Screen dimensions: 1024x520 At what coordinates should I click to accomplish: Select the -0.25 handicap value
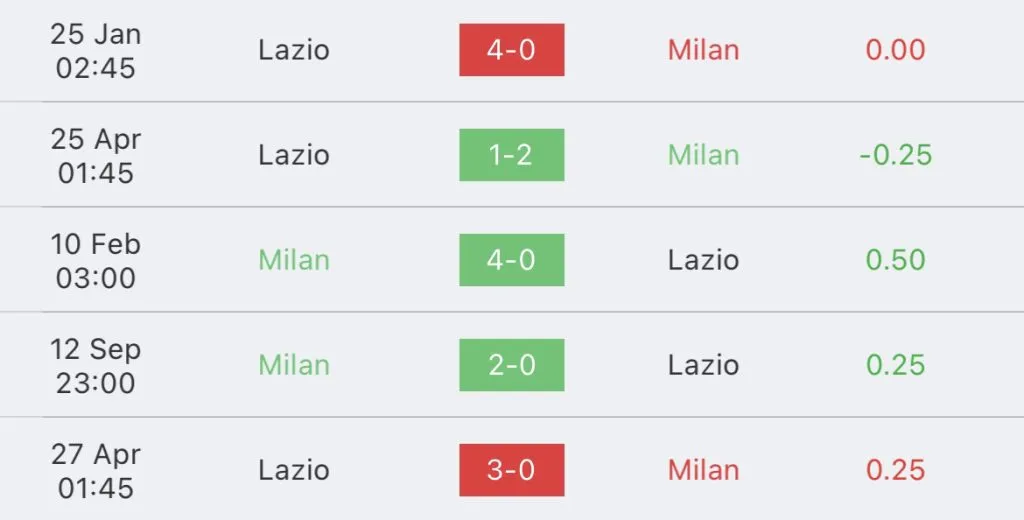point(895,155)
